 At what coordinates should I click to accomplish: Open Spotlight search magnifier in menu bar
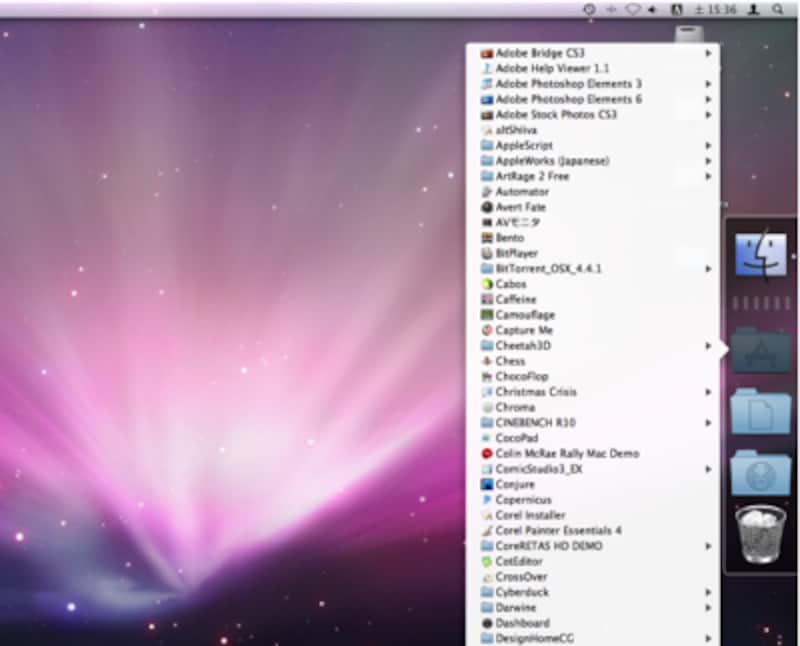778,9
